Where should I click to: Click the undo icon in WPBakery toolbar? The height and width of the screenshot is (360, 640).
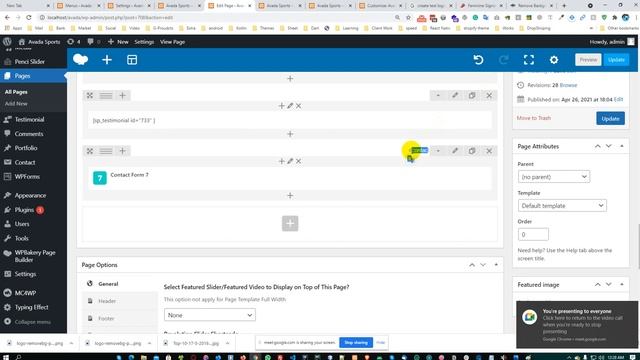pos(478,60)
